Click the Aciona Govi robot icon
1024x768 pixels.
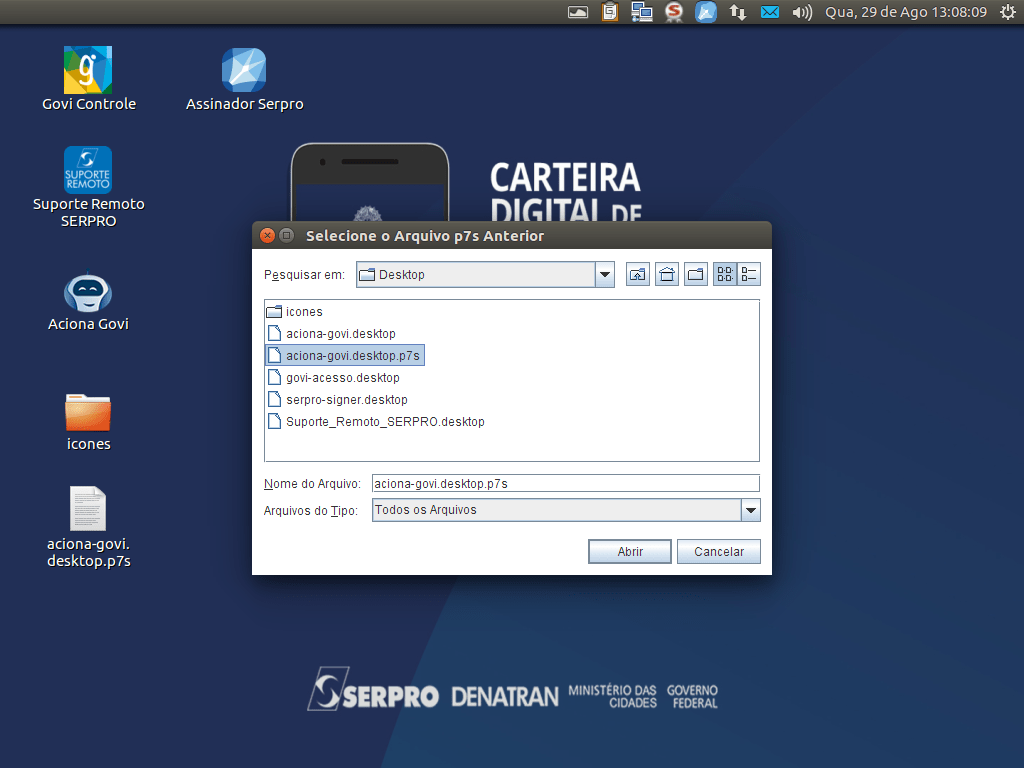[88, 291]
